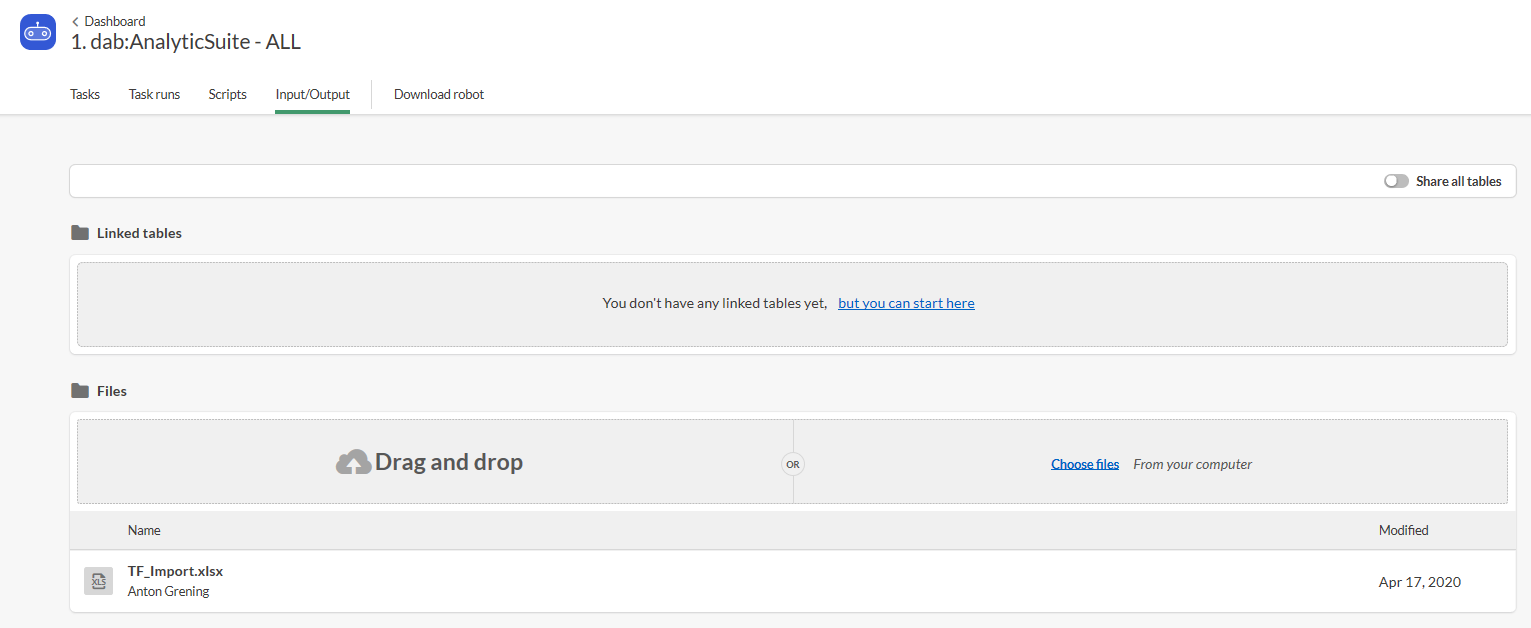Select the Input/Output tab
The image size is (1531, 628).
[x=312, y=94]
